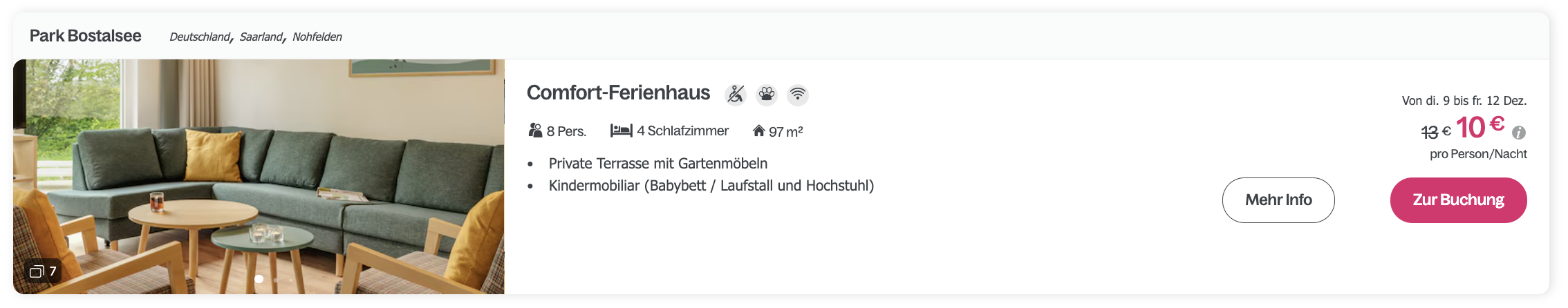Click the Private Terrasse mit Gartenmöbeln feature

(657, 164)
